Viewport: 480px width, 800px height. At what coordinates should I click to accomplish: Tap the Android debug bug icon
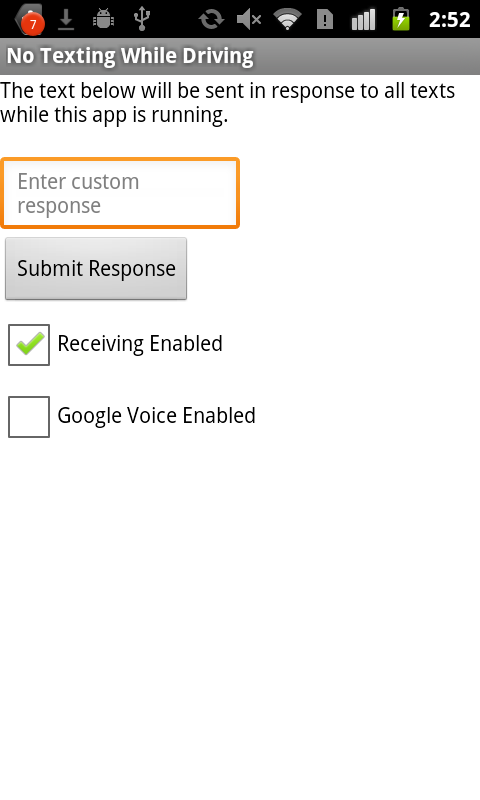pyautogui.click(x=104, y=19)
